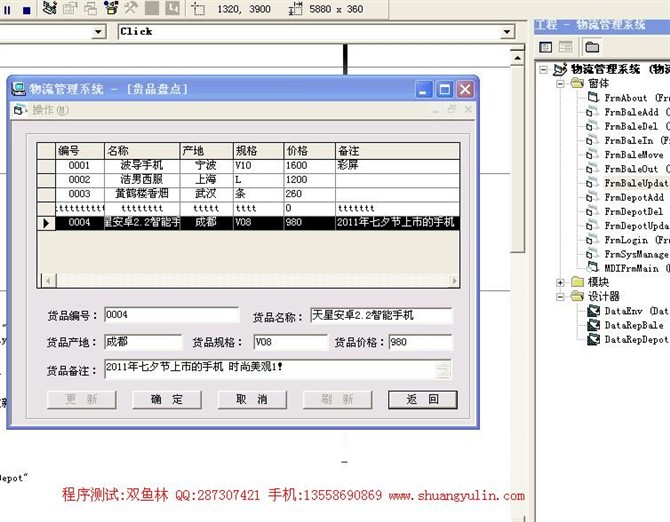
Task: Select FrmDepotAdd in project tree
Action: click(x=634, y=197)
